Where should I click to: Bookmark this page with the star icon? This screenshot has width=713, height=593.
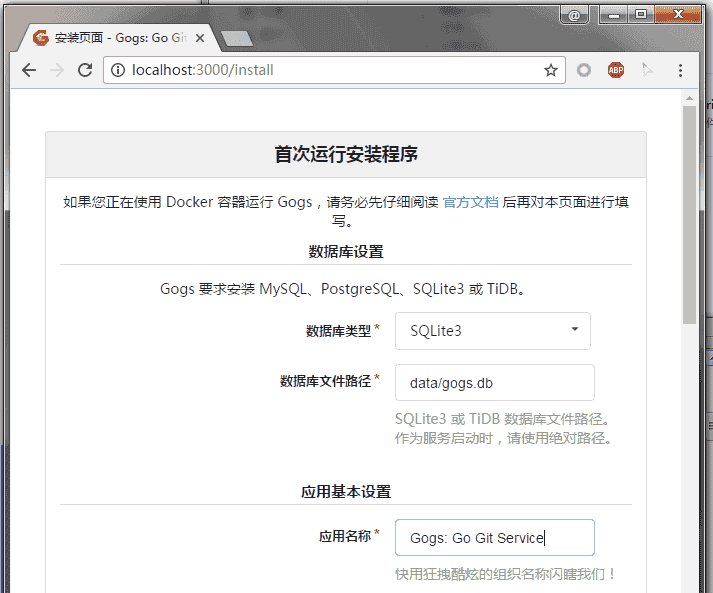[x=551, y=70]
